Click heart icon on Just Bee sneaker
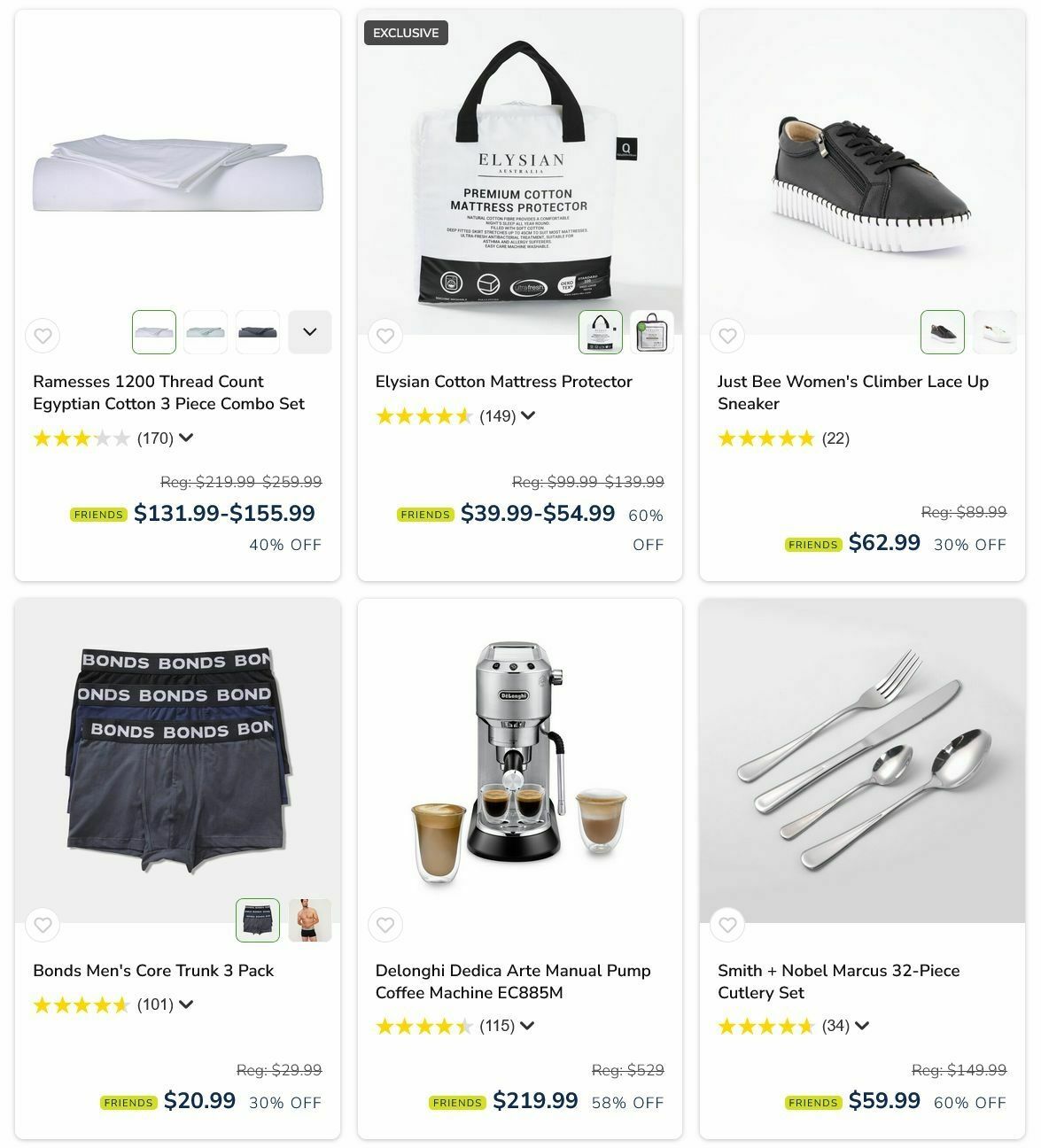 [x=727, y=336]
